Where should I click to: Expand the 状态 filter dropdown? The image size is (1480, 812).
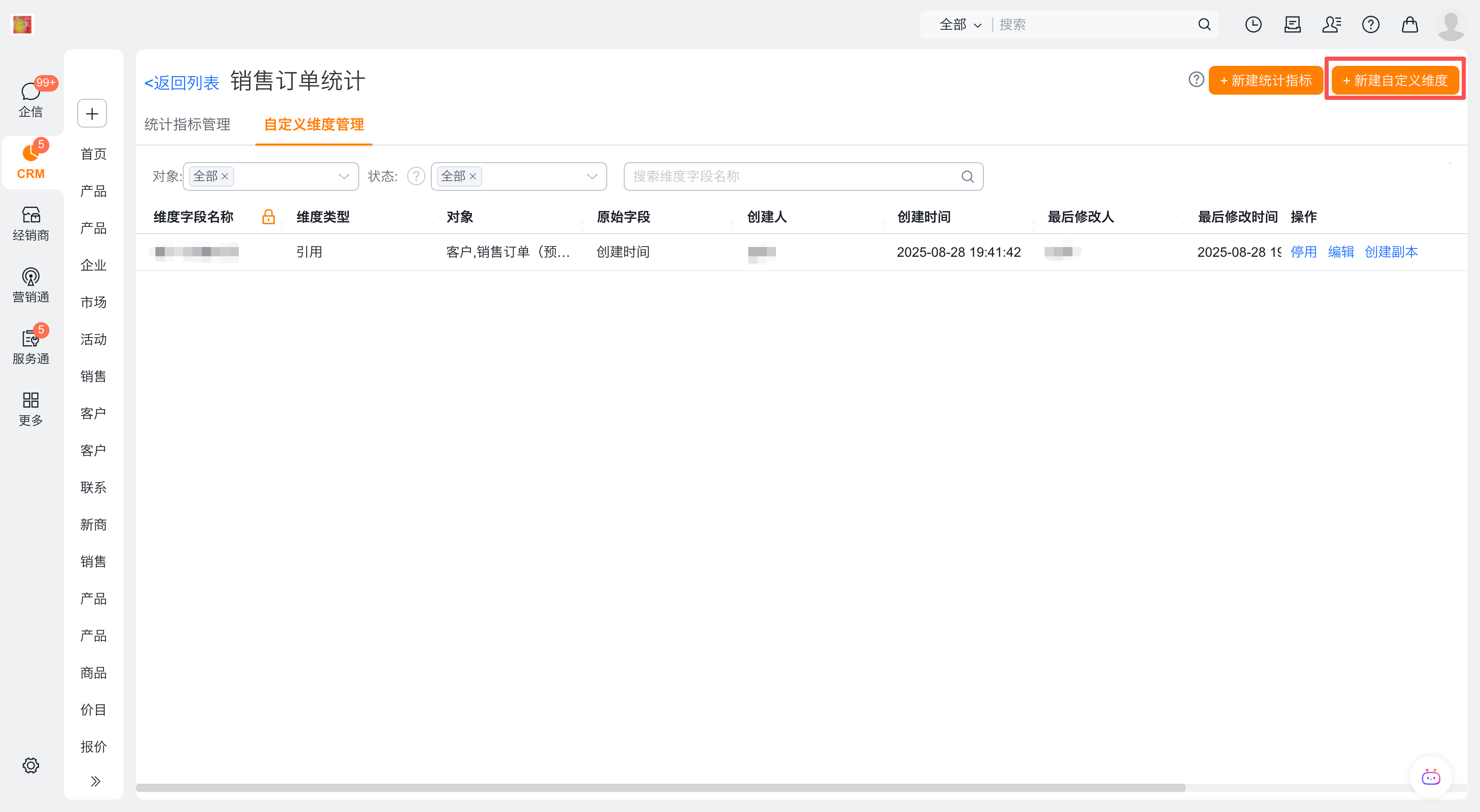point(592,176)
